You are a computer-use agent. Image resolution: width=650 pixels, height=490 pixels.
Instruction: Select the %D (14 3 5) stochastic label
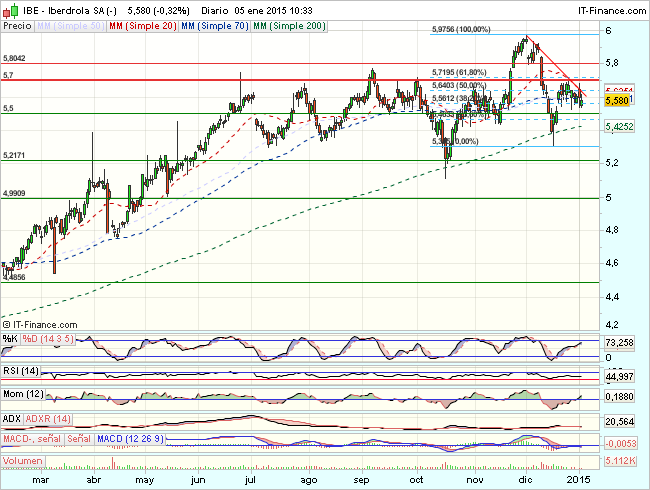point(48,339)
